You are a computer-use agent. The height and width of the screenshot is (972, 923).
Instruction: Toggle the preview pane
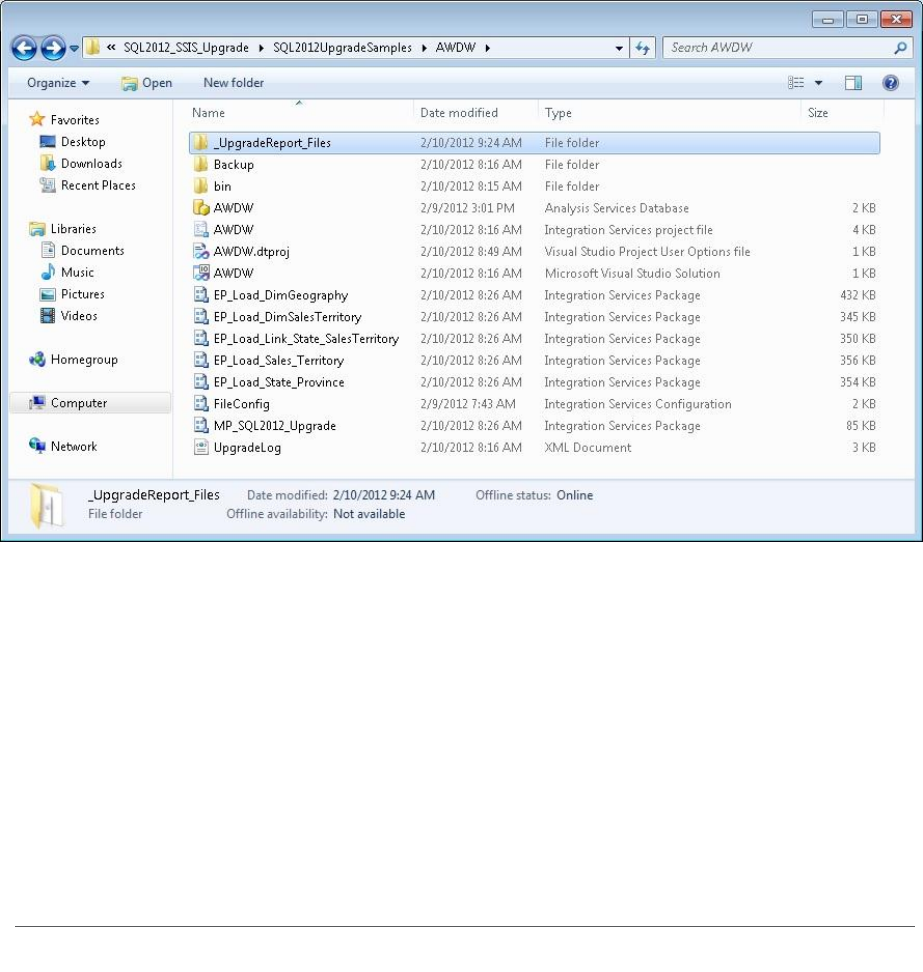pyautogui.click(x=854, y=83)
